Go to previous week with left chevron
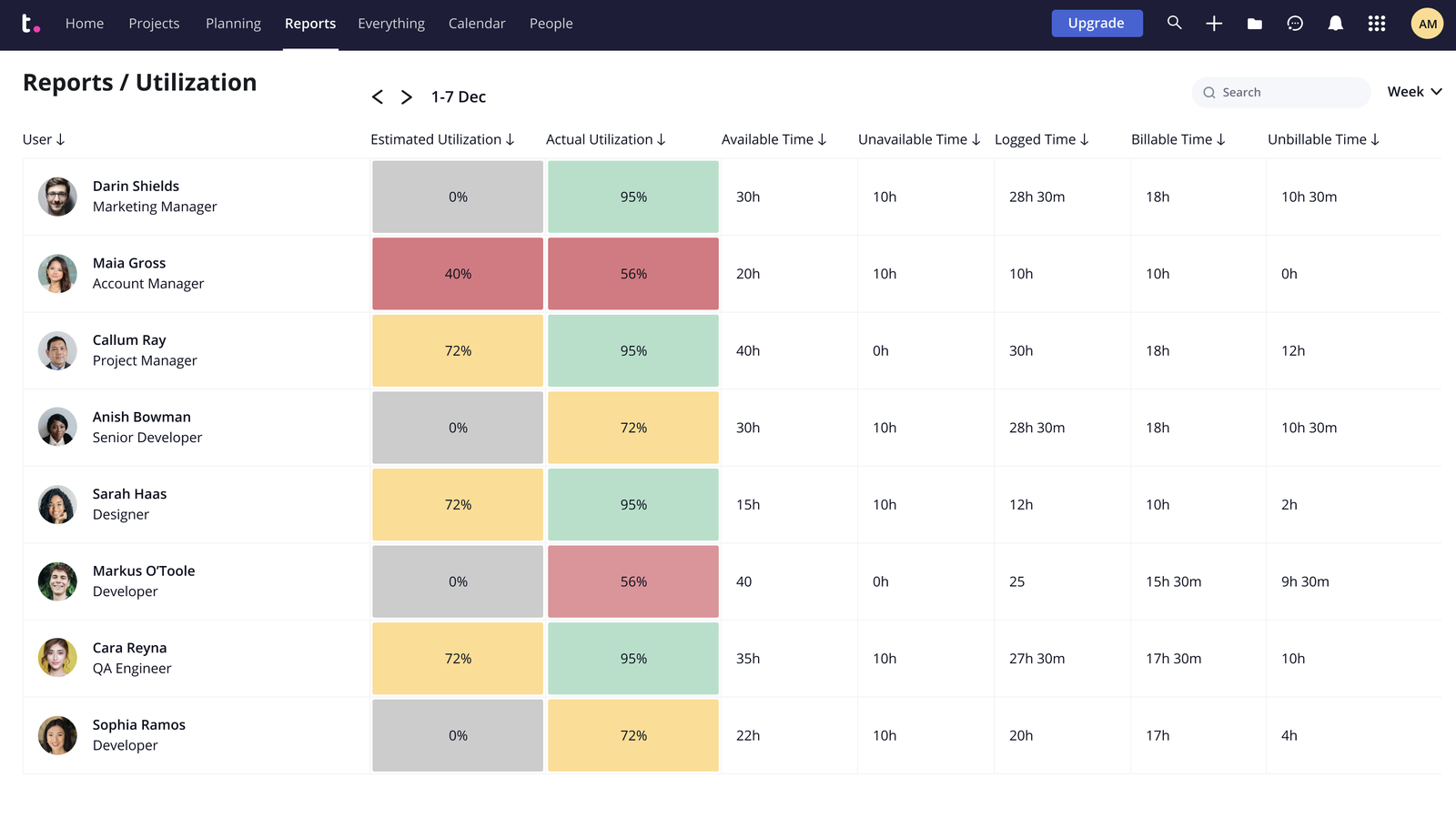The width and height of the screenshot is (1456, 828). click(378, 97)
